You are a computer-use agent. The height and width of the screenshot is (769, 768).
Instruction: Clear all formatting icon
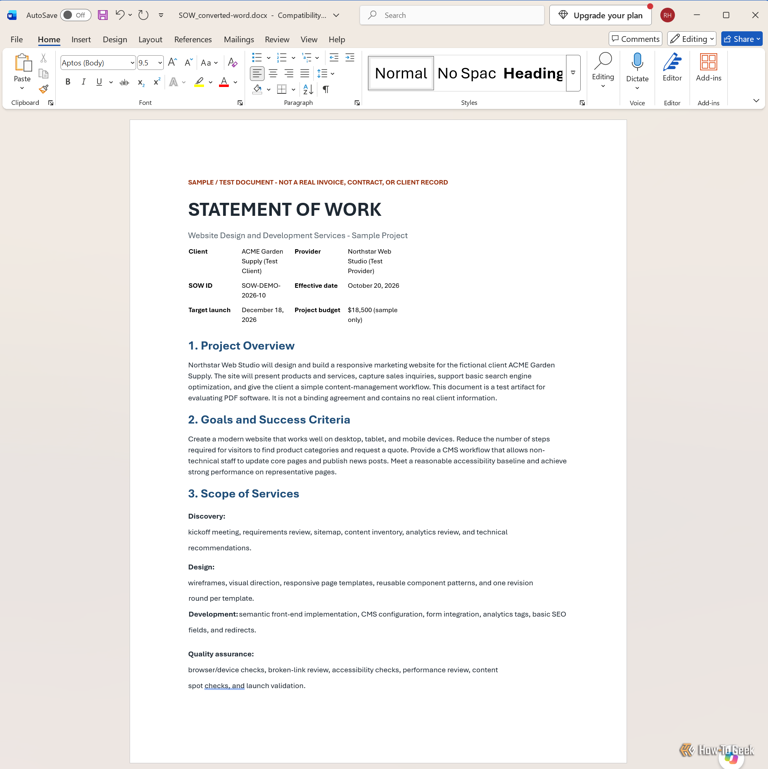coord(232,62)
